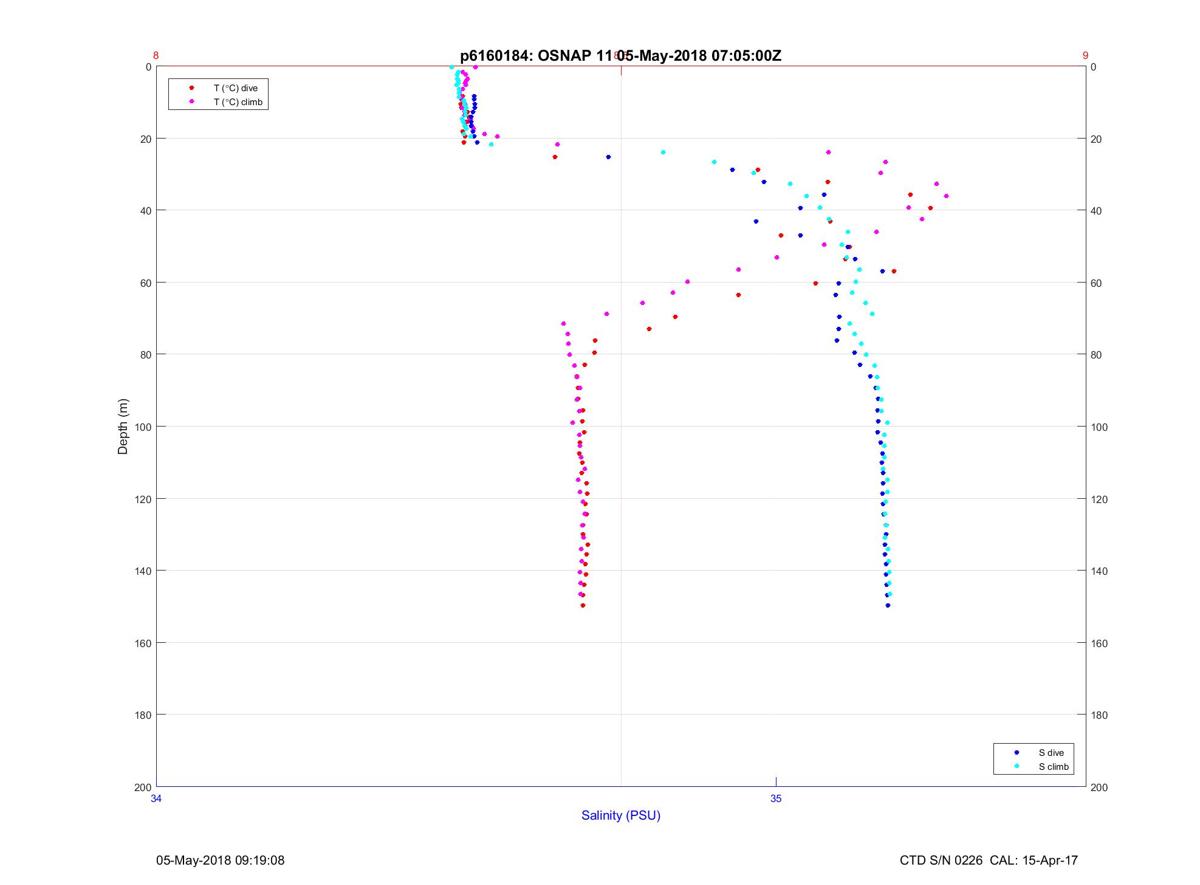Click right depth tick label '160'
This screenshot has height=885, width=1200.
(x=1099, y=643)
